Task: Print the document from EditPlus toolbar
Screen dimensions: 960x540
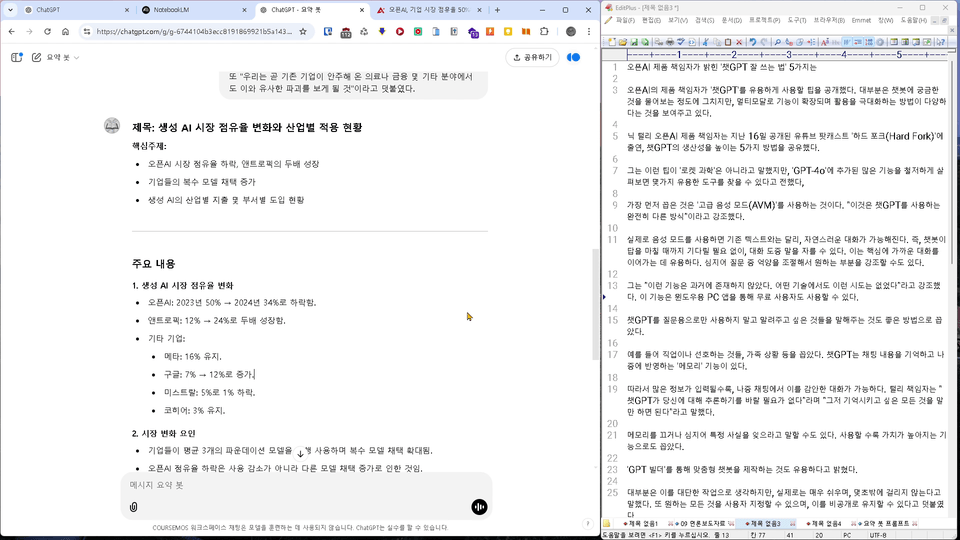Action: (670, 42)
